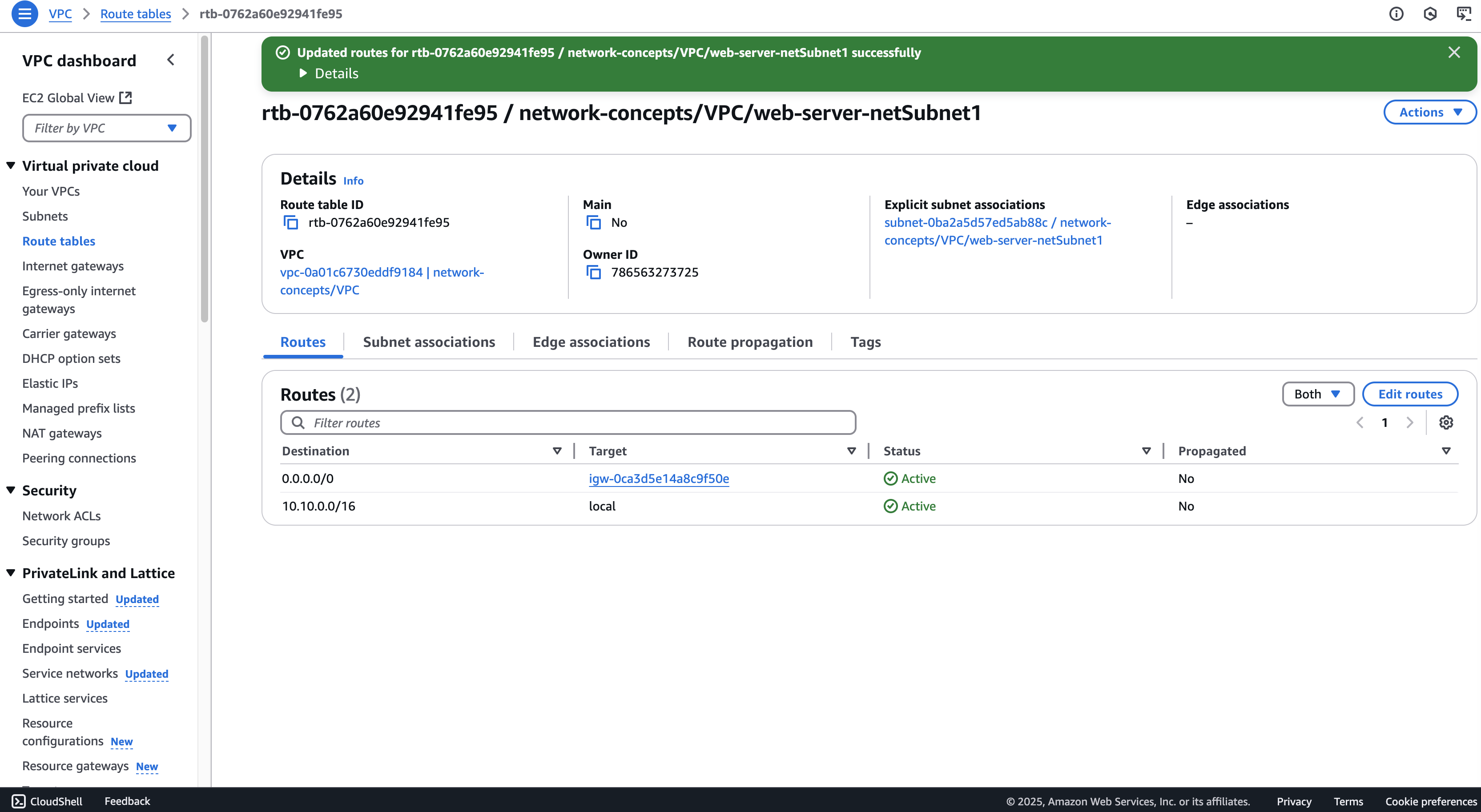Open Resource gateways in sidebar
Image resolution: width=1481 pixels, height=812 pixels.
(x=75, y=766)
